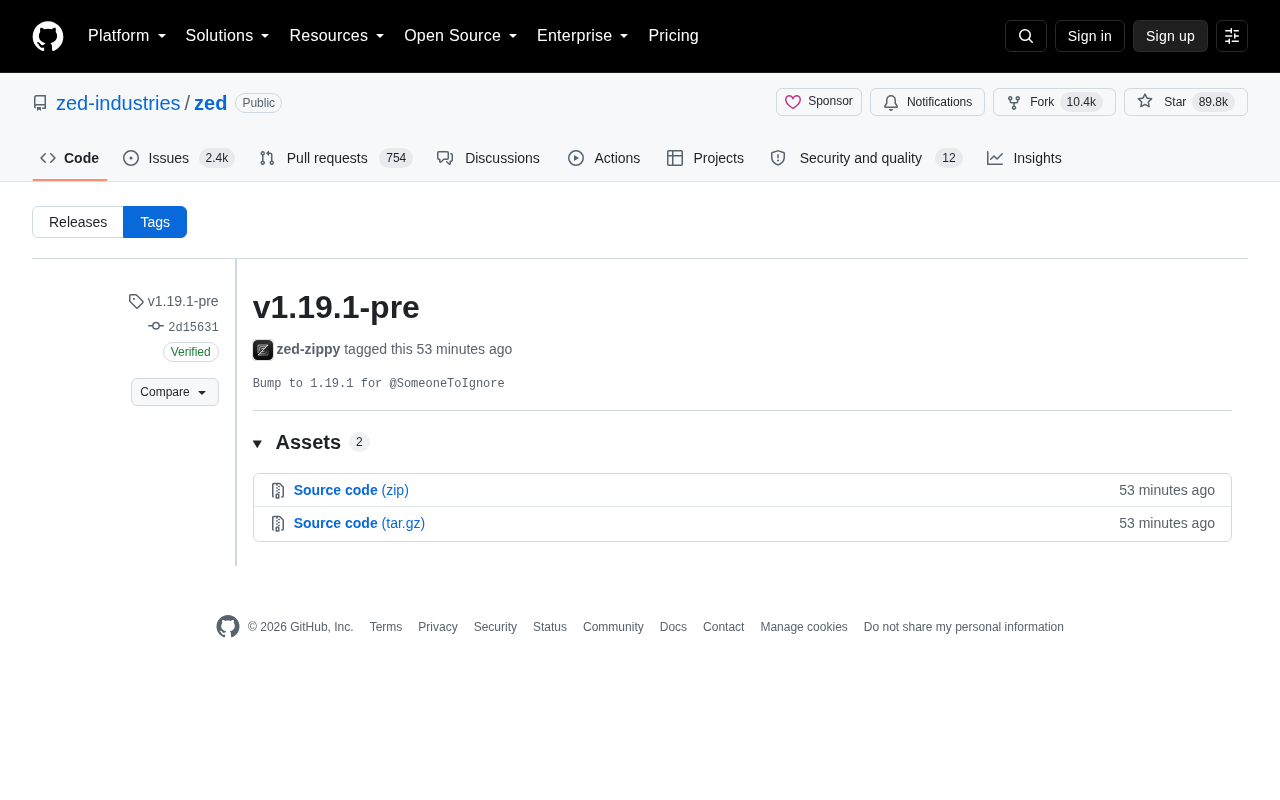Click Manage cookies in footer

tap(804, 627)
